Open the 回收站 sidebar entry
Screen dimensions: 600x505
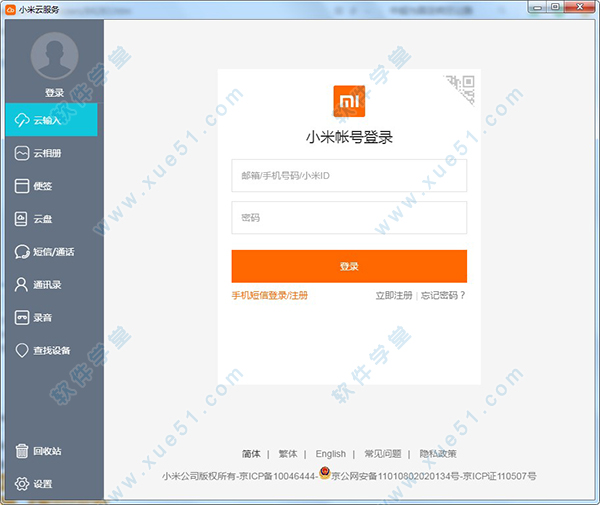[x=51, y=451]
